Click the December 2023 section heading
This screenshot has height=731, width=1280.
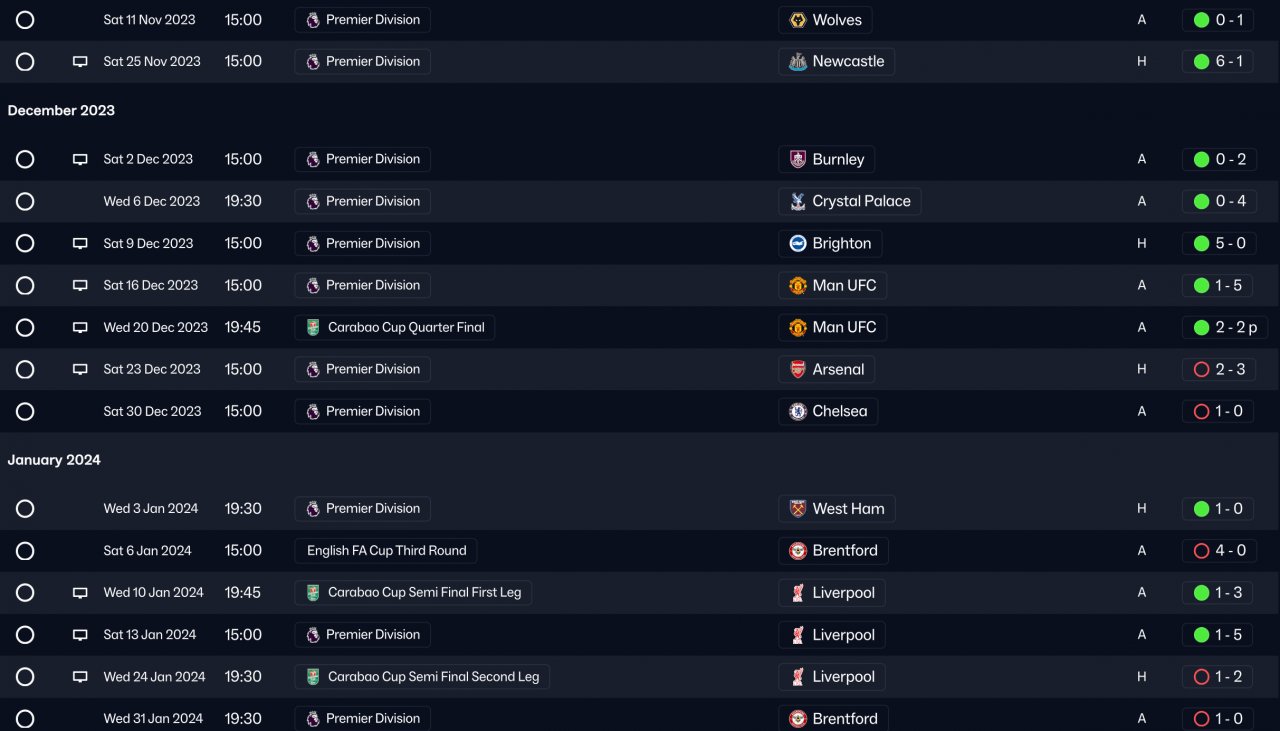tap(61, 111)
